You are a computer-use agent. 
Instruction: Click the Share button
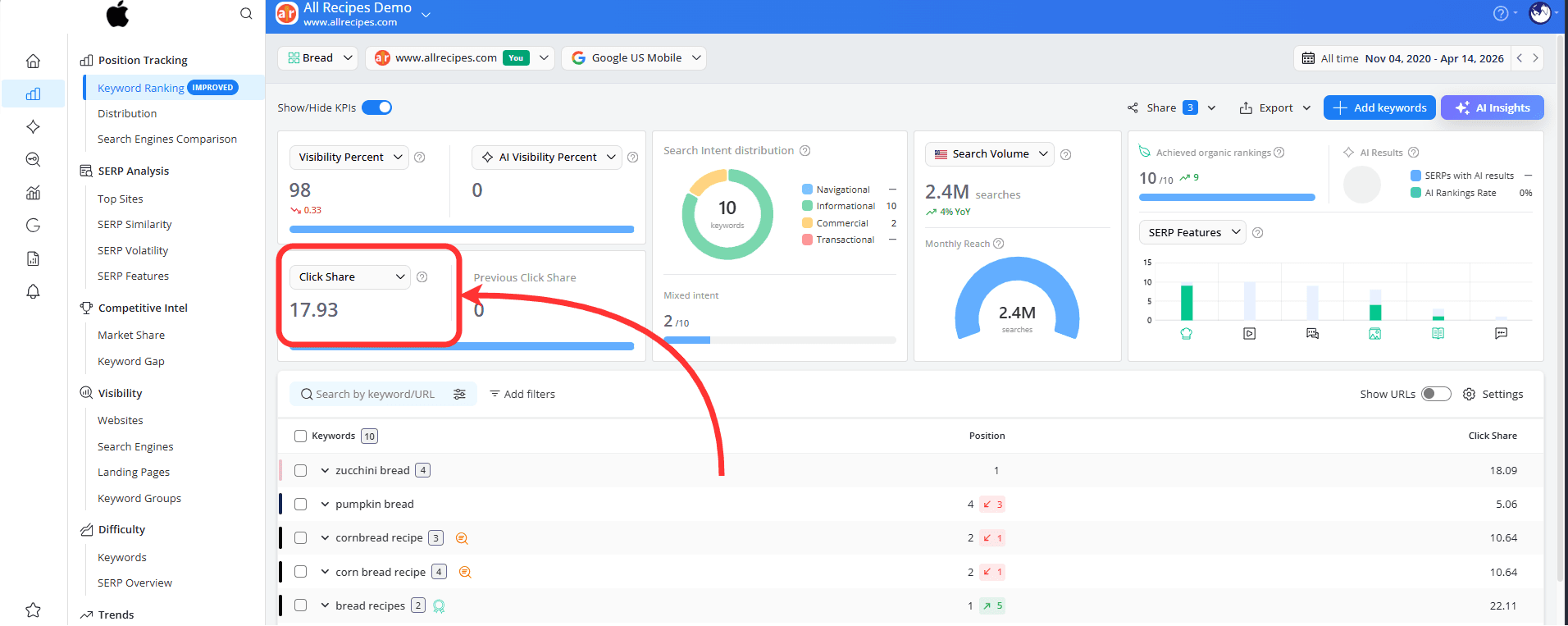pyautogui.click(x=1172, y=107)
